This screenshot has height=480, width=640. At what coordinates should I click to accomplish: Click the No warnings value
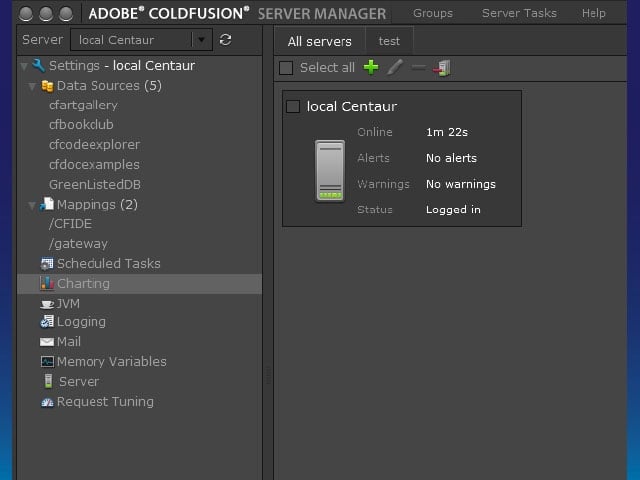(x=461, y=184)
